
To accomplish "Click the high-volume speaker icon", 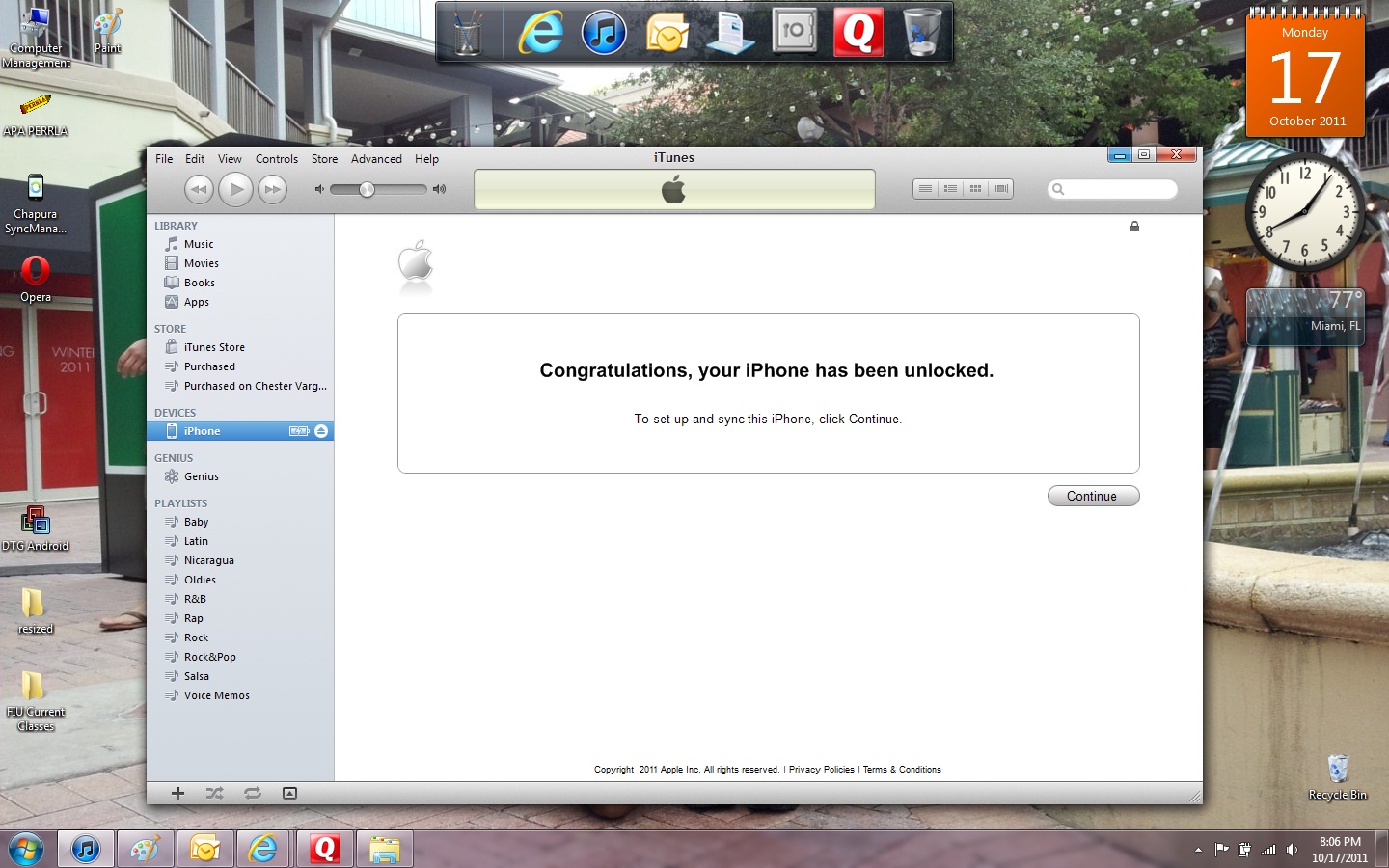I will (x=440, y=189).
